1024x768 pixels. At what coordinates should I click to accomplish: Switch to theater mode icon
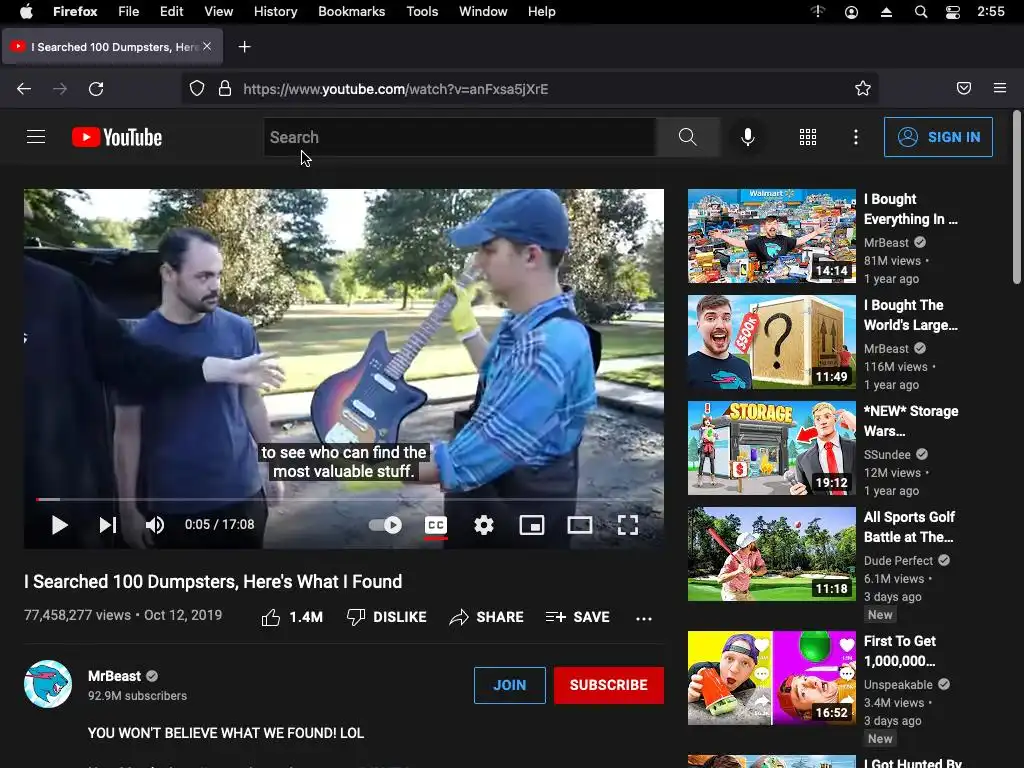pos(580,525)
